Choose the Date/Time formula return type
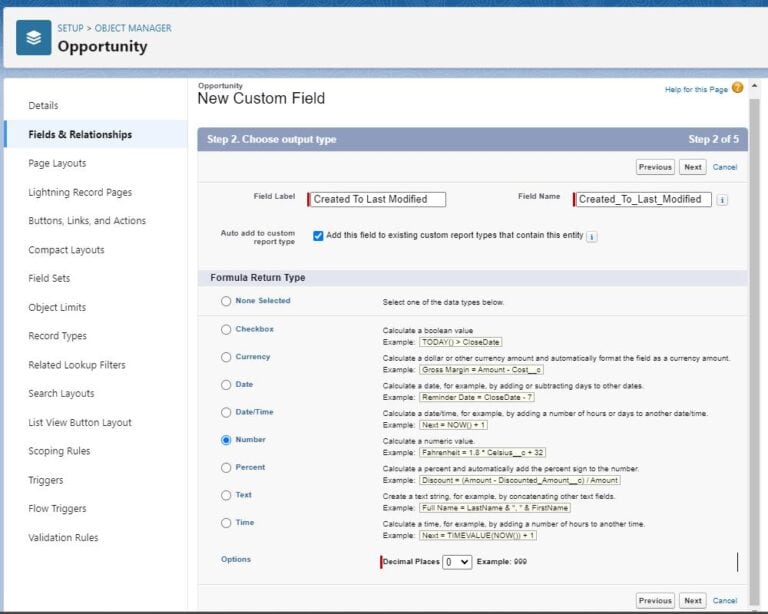Screen dimensions: 768x614 pyautogui.click(x=226, y=412)
